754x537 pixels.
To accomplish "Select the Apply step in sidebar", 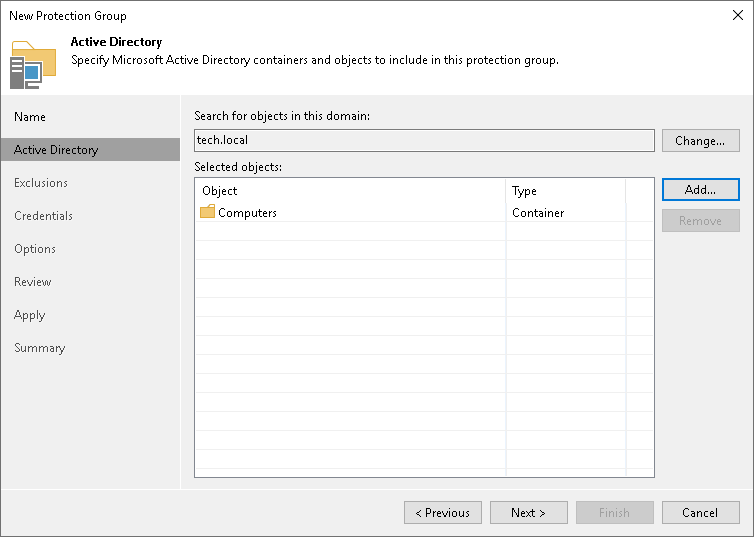I will tap(30, 315).
